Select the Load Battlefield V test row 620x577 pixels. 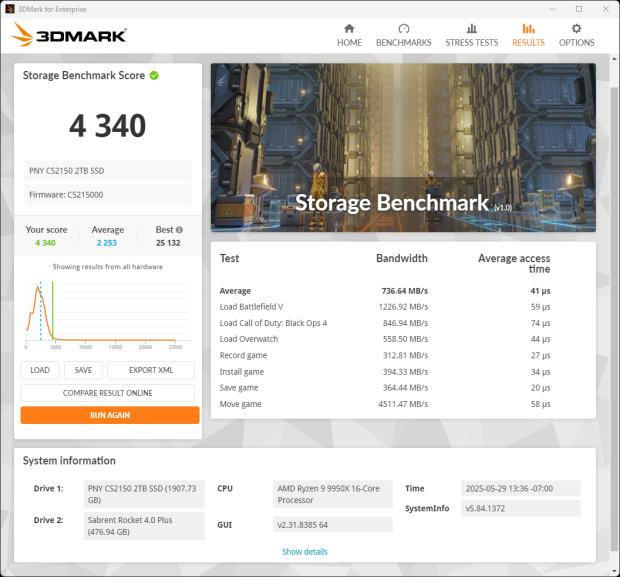[402, 307]
